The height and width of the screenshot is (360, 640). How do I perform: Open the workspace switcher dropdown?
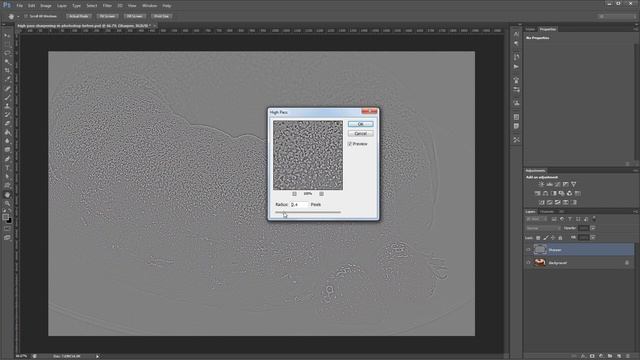(x=617, y=16)
